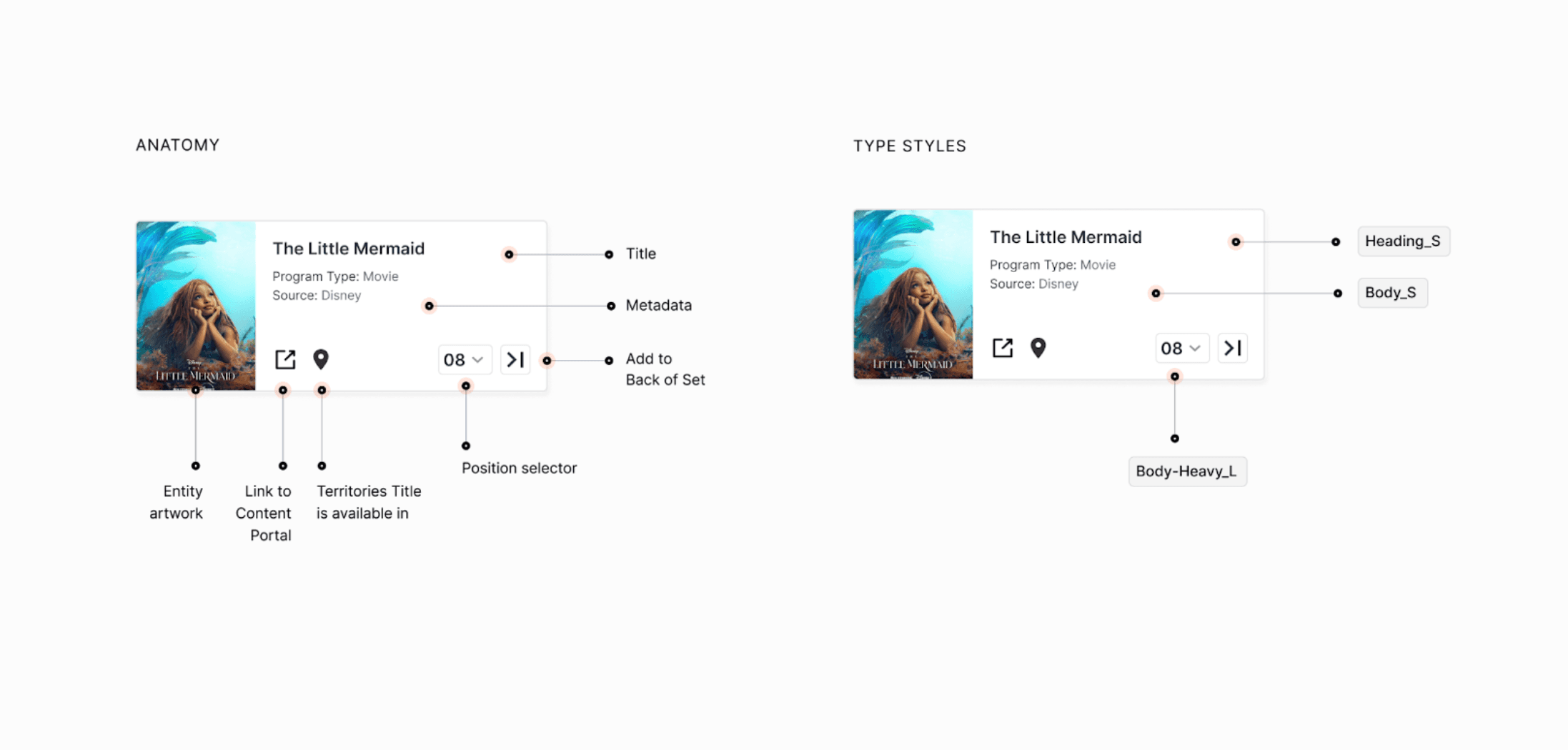Click the Body-Heavy_L style label

click(1187, 471)
